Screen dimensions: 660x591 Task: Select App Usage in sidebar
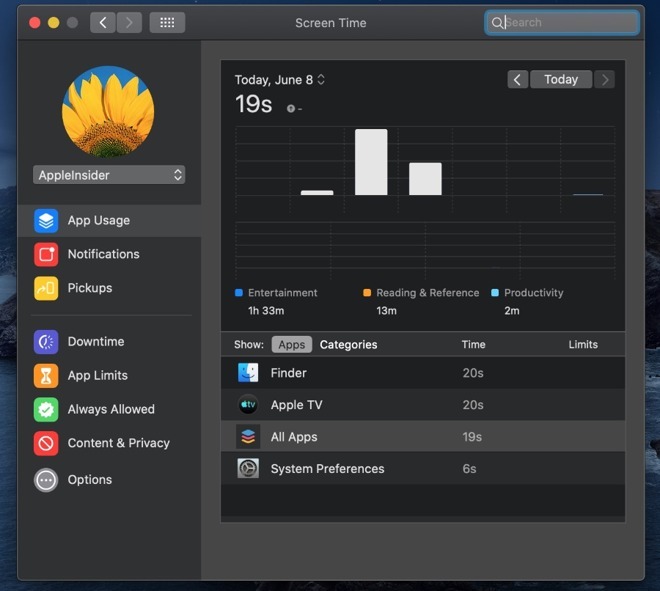(x=109, y=221)
